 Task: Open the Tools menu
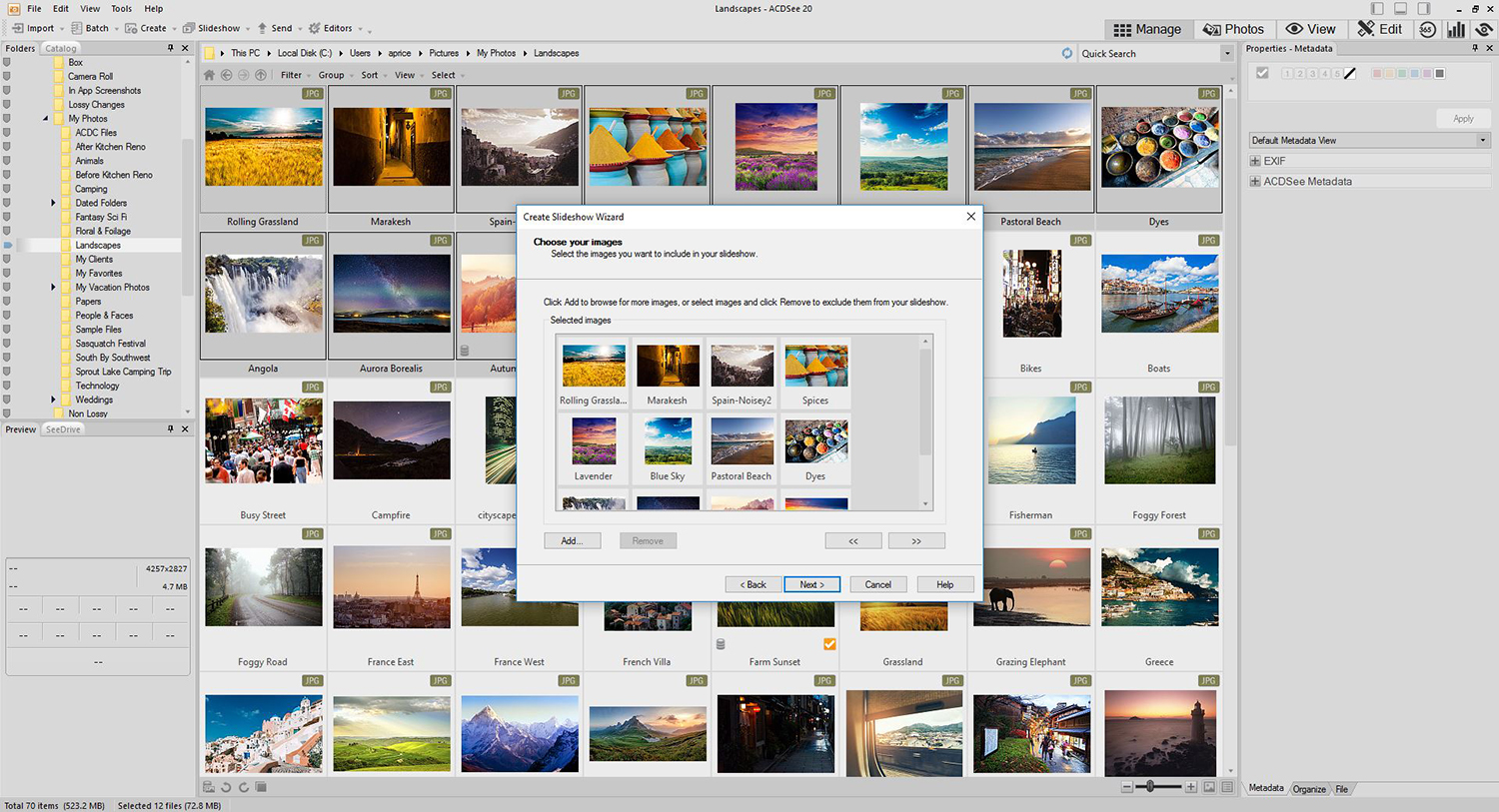121,8
